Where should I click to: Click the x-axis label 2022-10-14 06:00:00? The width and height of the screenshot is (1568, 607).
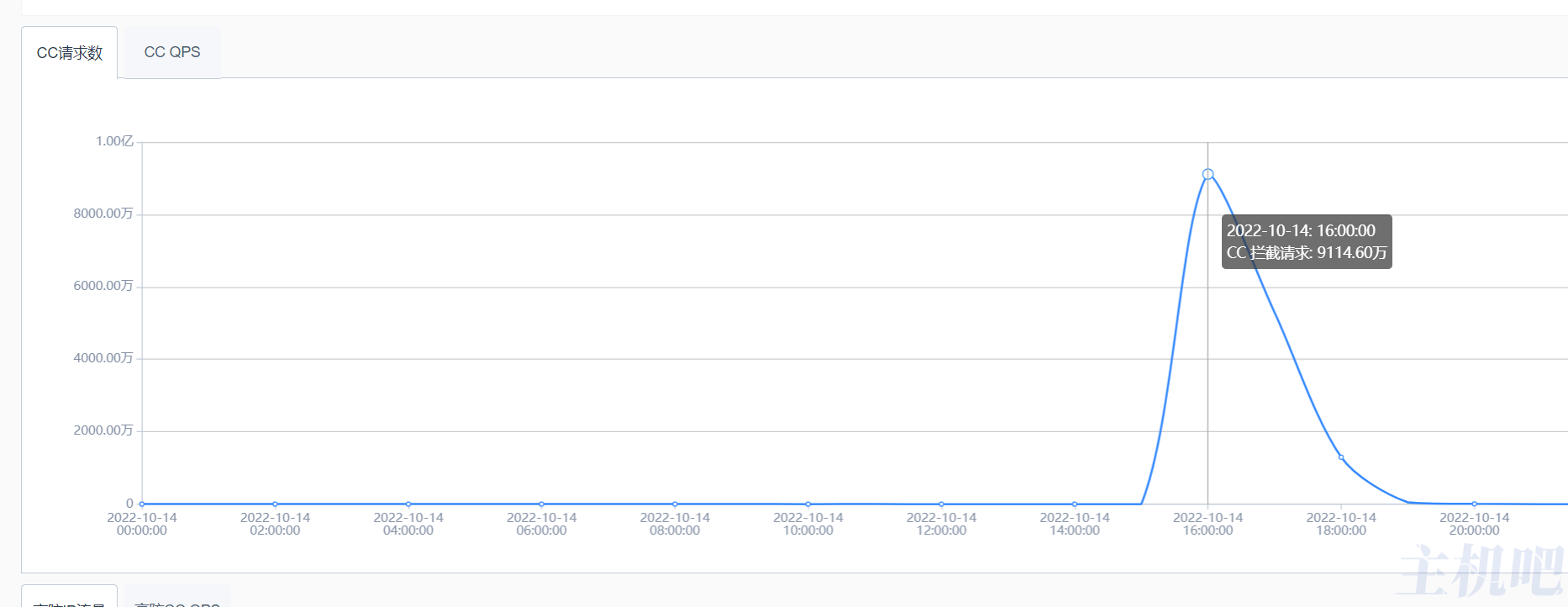coord(541,524)
